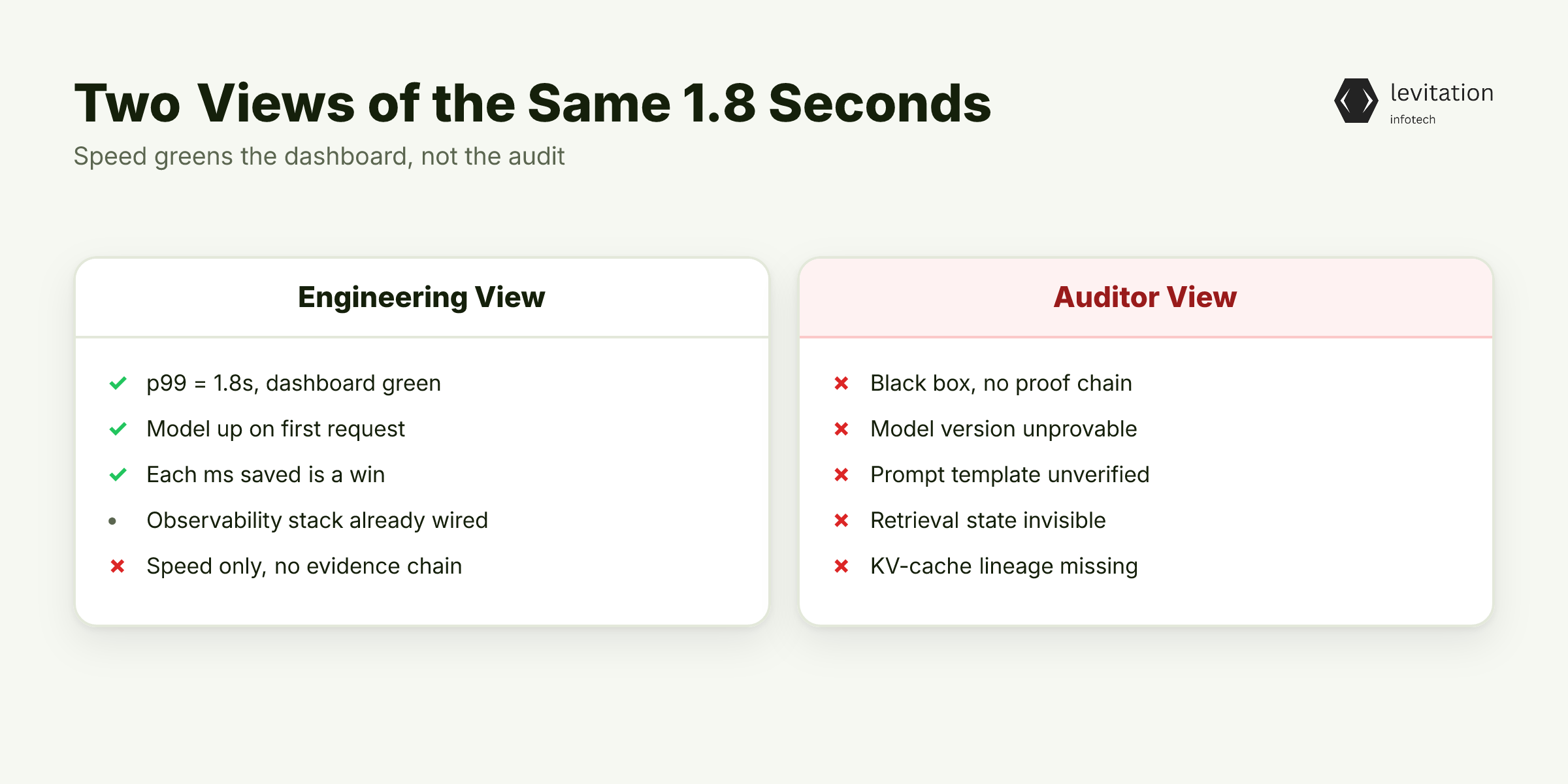Click red X next to Black box item
This screenshot has width=1568, height=784.
pyautogui.click(x=841, y=383)
